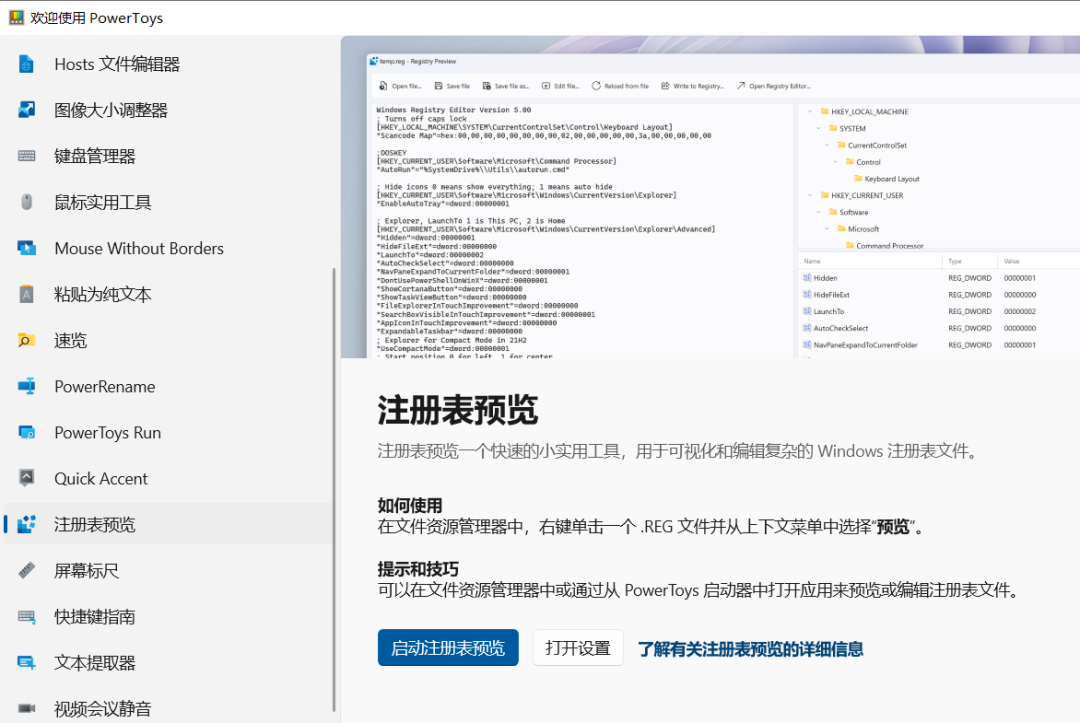Click the Image Resizer (图像大小调整器) icon
The height and width of the screenshot is (723, 1080).
pyautogui.click(x=26, y=110)
